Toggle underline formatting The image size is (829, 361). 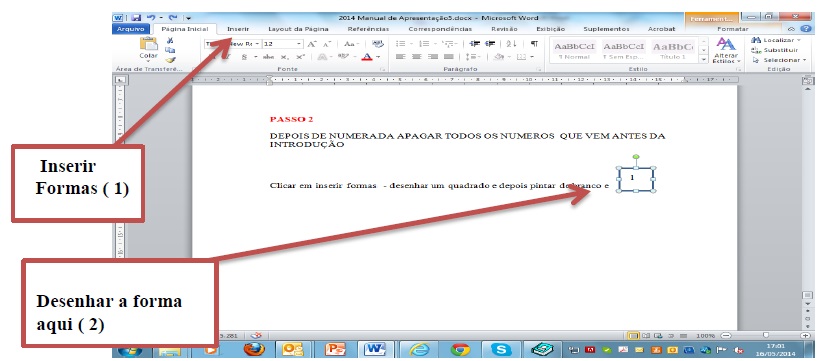click(244, 57)
